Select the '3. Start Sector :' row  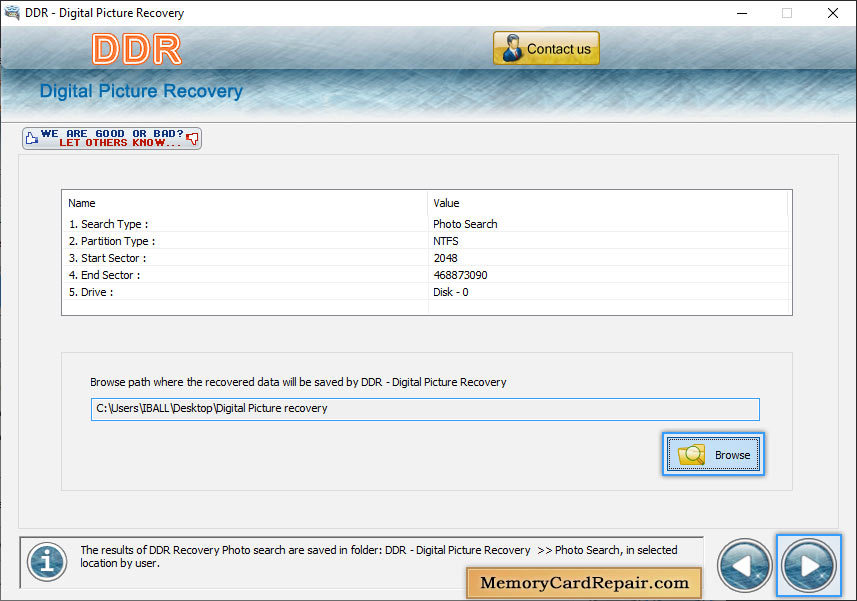(426, 258)
